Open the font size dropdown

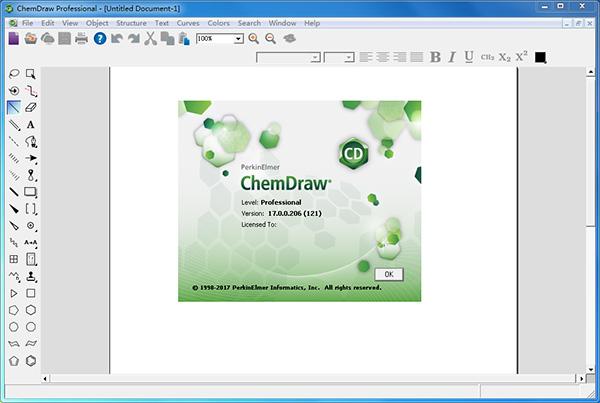pyautogui.click(x=349, y=57)
